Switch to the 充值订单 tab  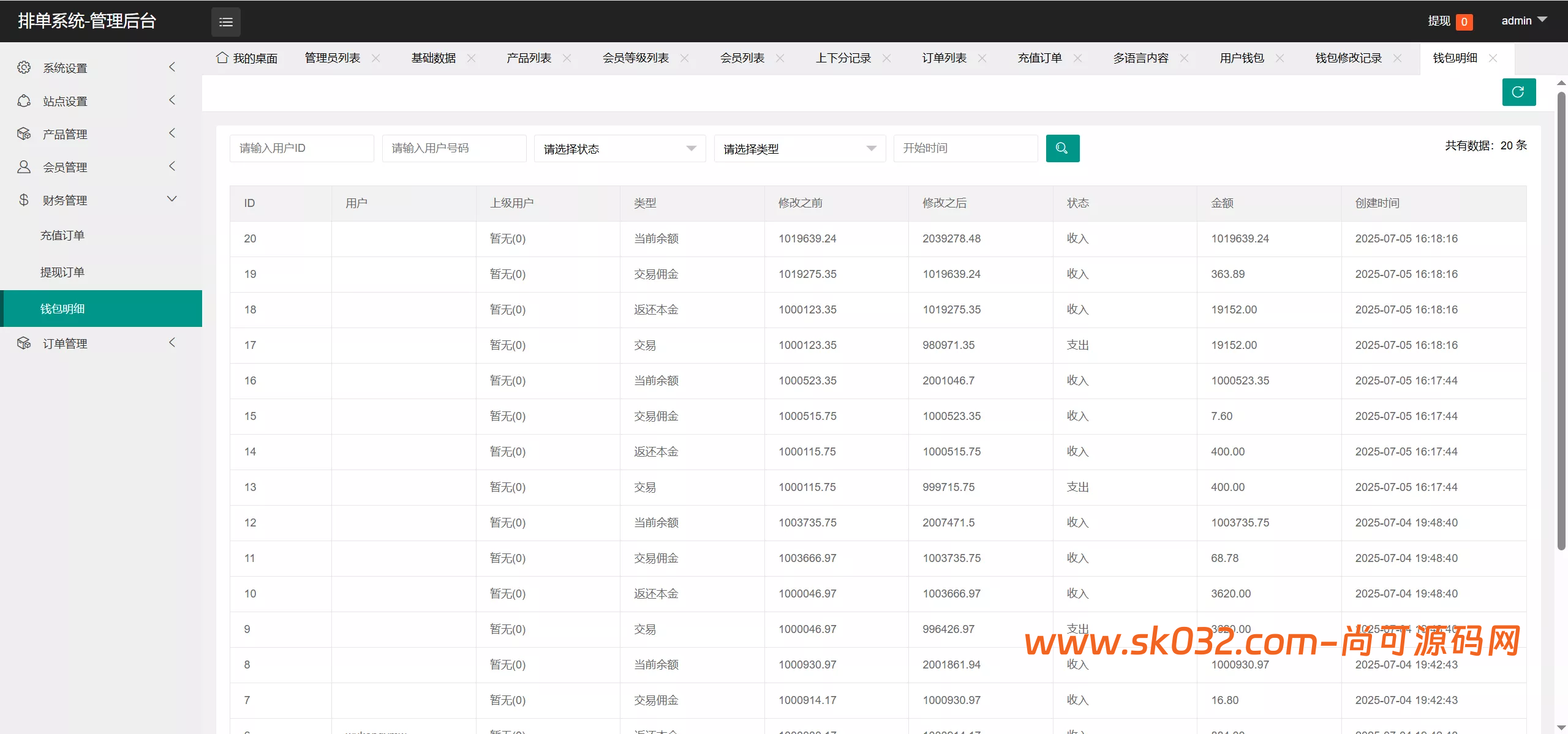(1039, 58)
